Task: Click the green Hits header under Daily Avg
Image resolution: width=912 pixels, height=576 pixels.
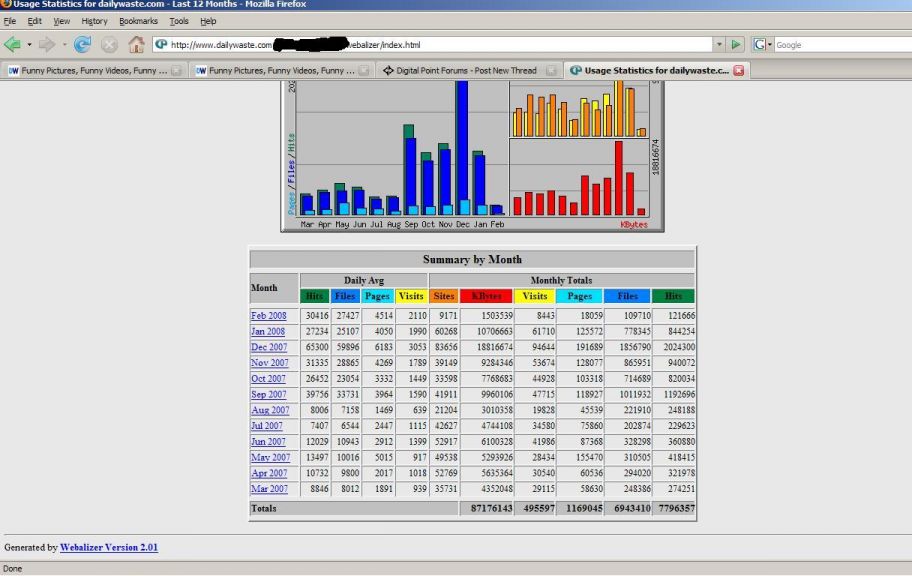Action: point(315,296)
